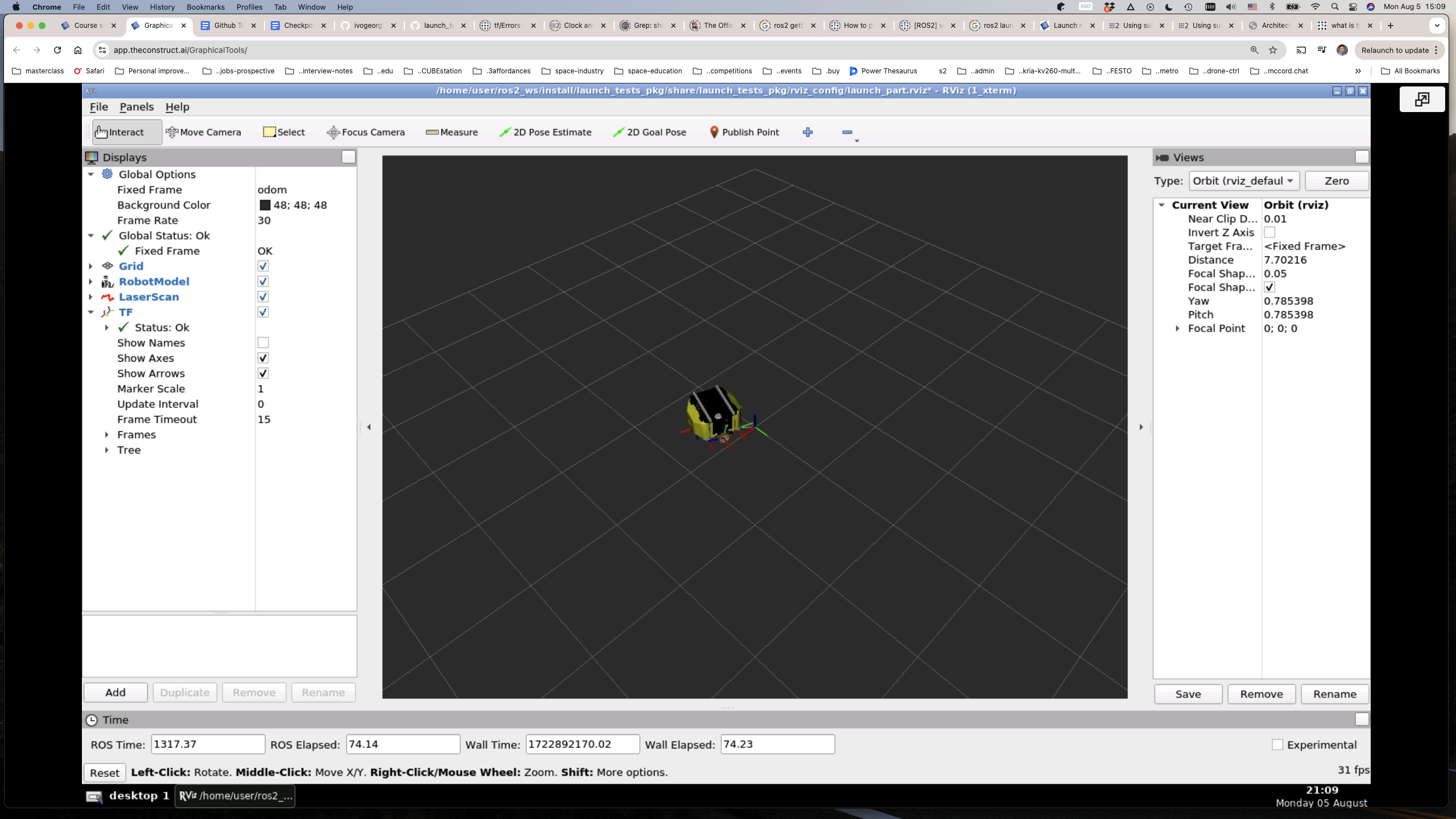This screenshot has height=819, width=1456.
Task: Click the Move Camera tool
Action: click(x=204, y=131)
